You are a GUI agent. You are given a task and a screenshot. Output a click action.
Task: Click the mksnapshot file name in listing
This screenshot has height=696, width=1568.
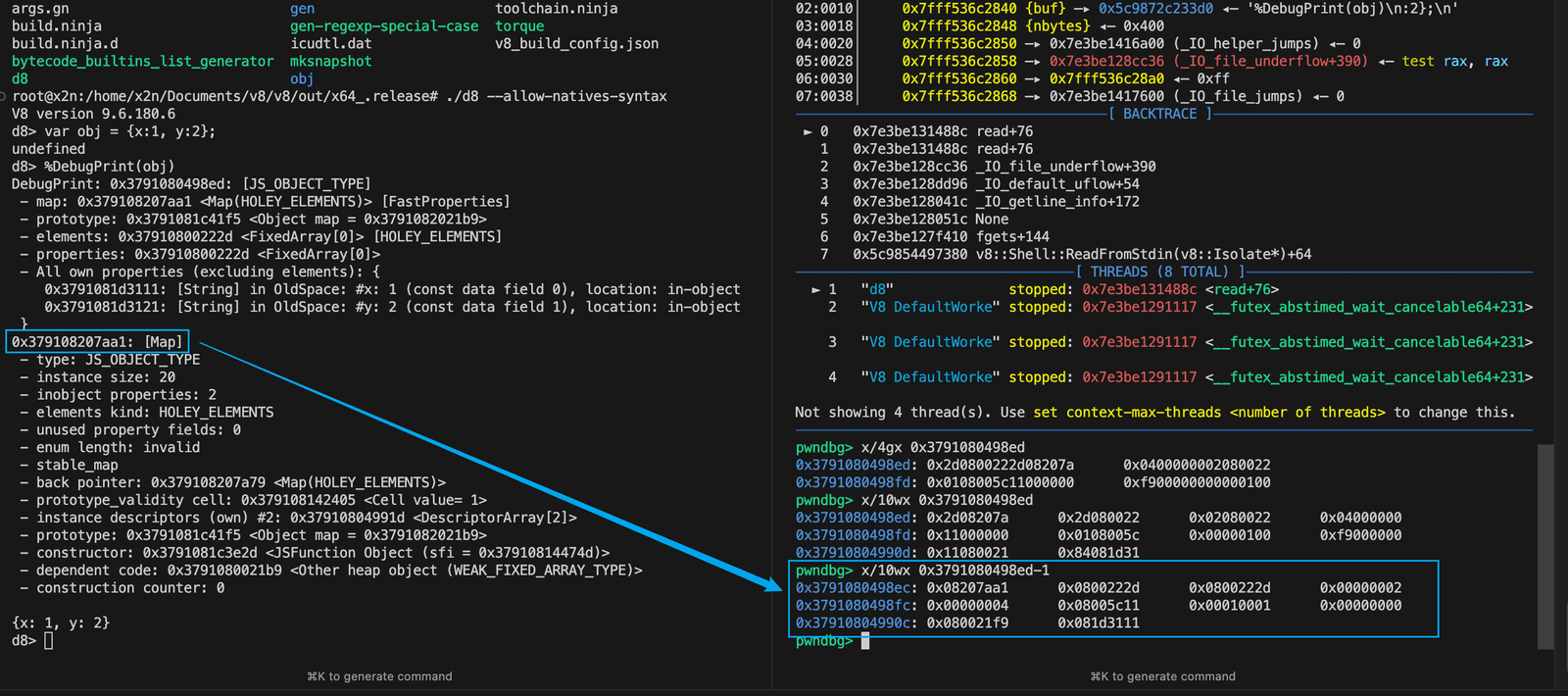point(330,62)
